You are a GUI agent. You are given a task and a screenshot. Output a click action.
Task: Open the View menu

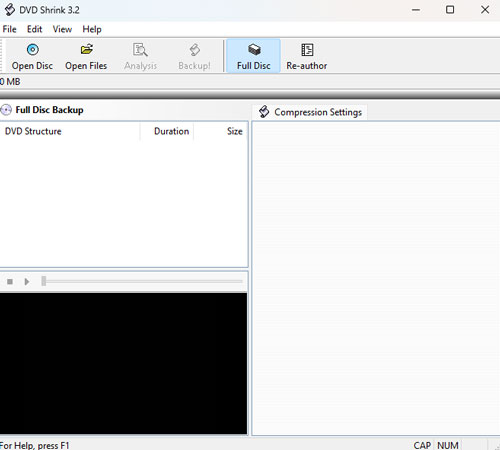62,29
